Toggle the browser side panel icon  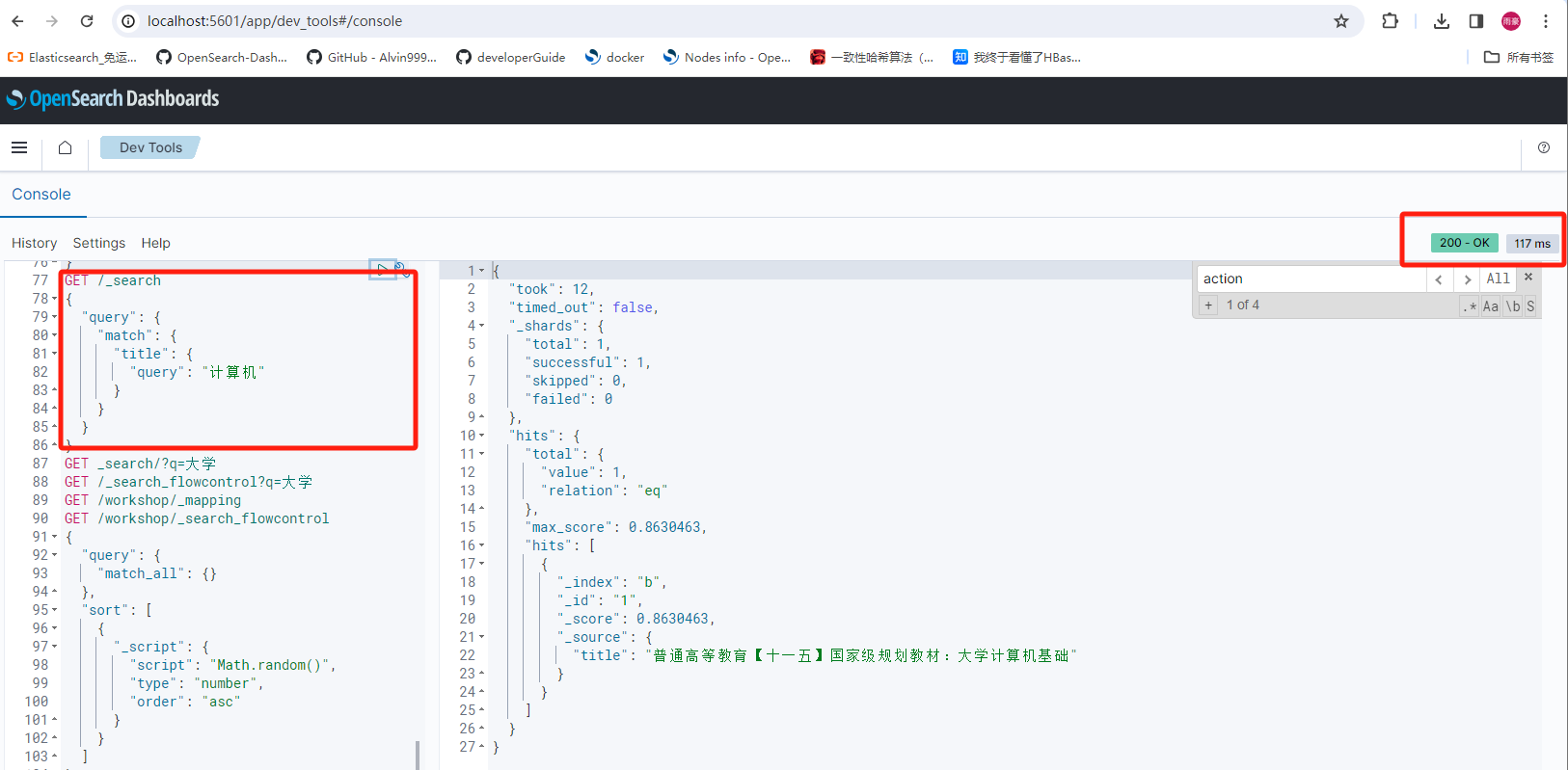1476,21
